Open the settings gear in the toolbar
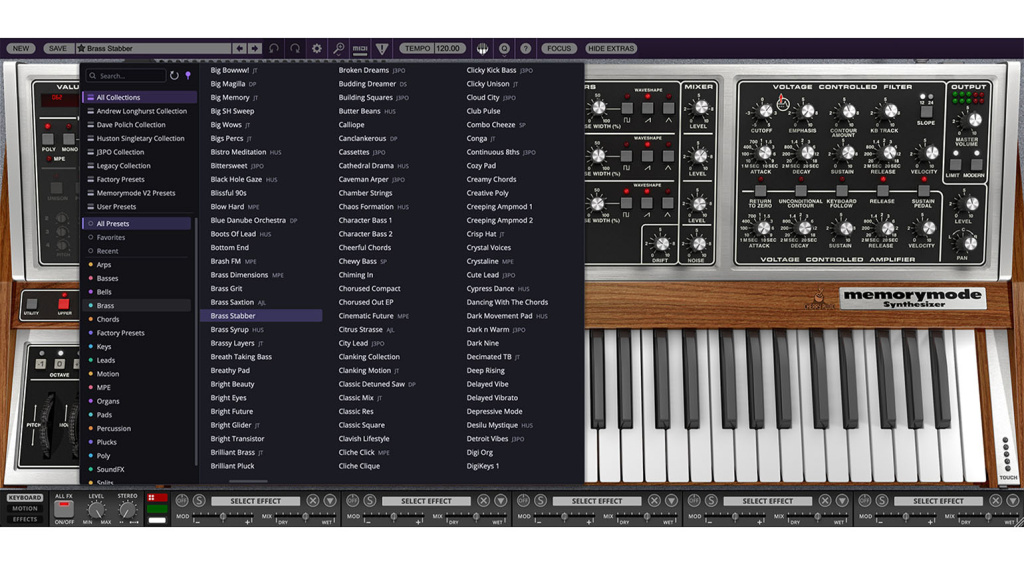This screenshot has width=1024, height=565. click(x=317, y=48)
